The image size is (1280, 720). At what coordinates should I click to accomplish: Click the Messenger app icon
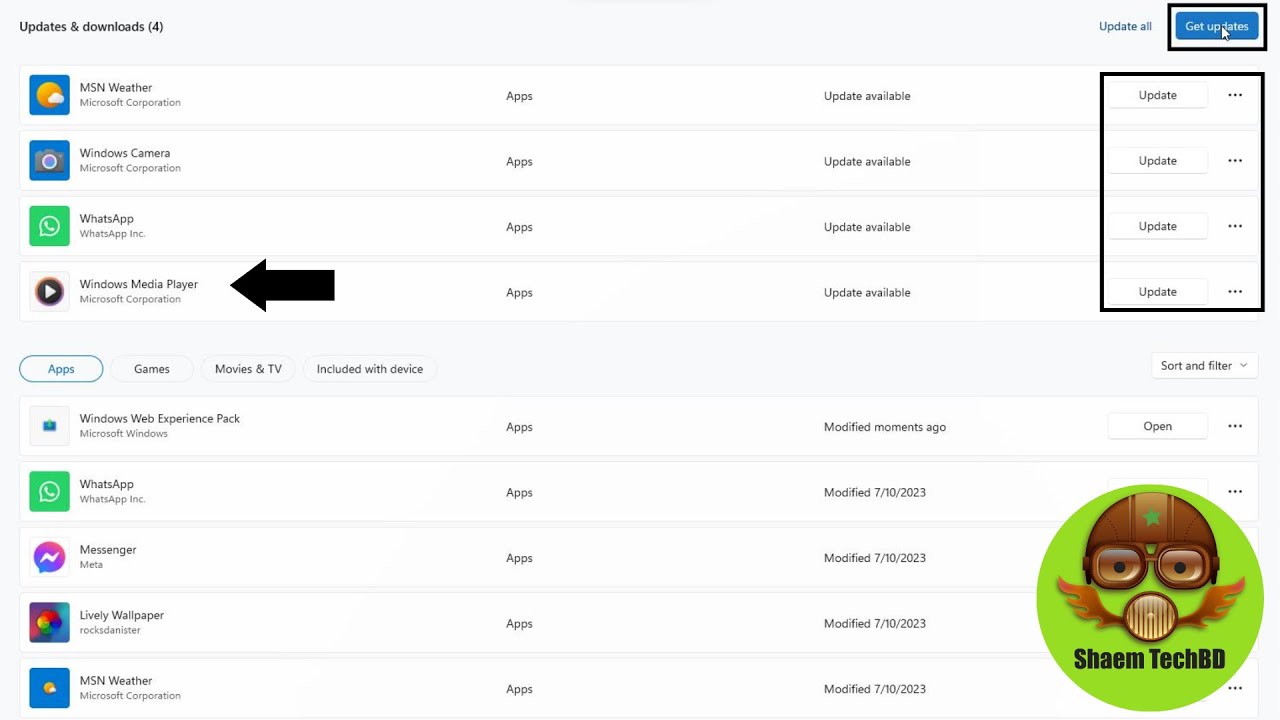coord(49,557)
